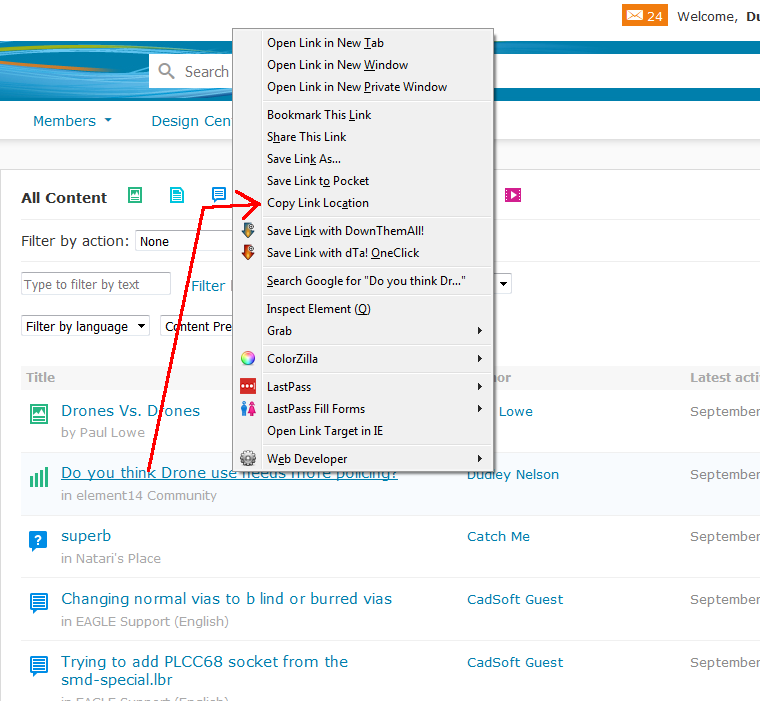Viewport: 760px width, 701px height.
Task: Open the Design Center navigation menu
Action: pos(191,121)
